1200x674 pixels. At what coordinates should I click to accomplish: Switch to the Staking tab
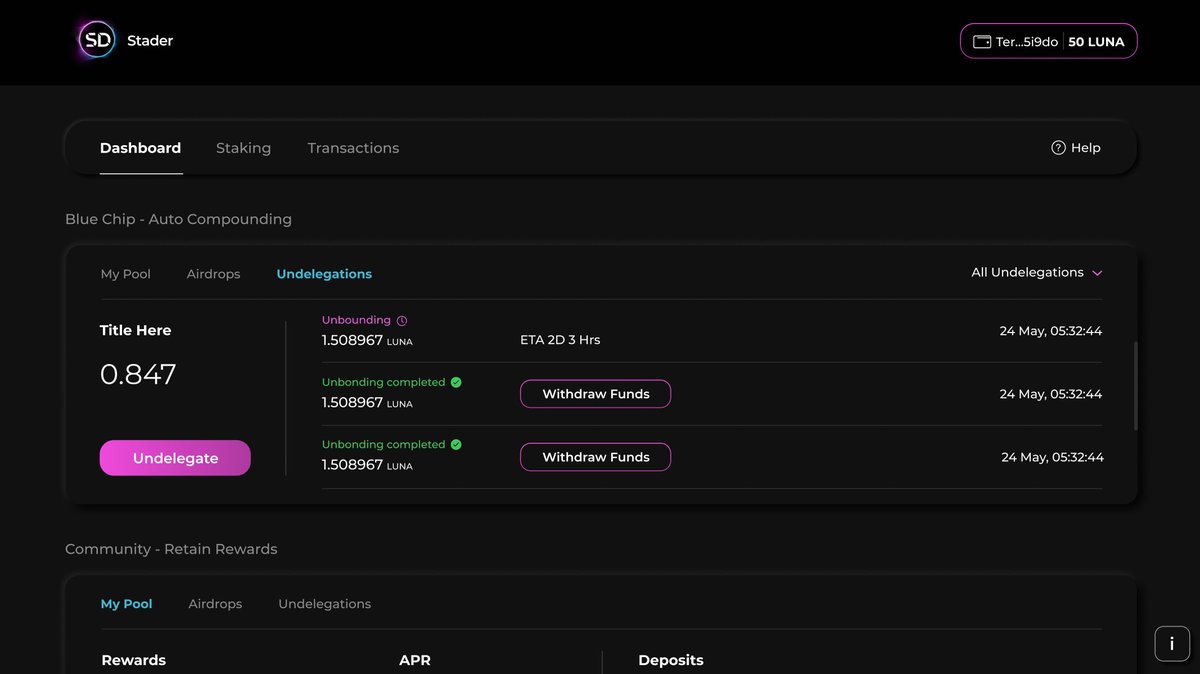pyautogui.click(x=243, y=147)
